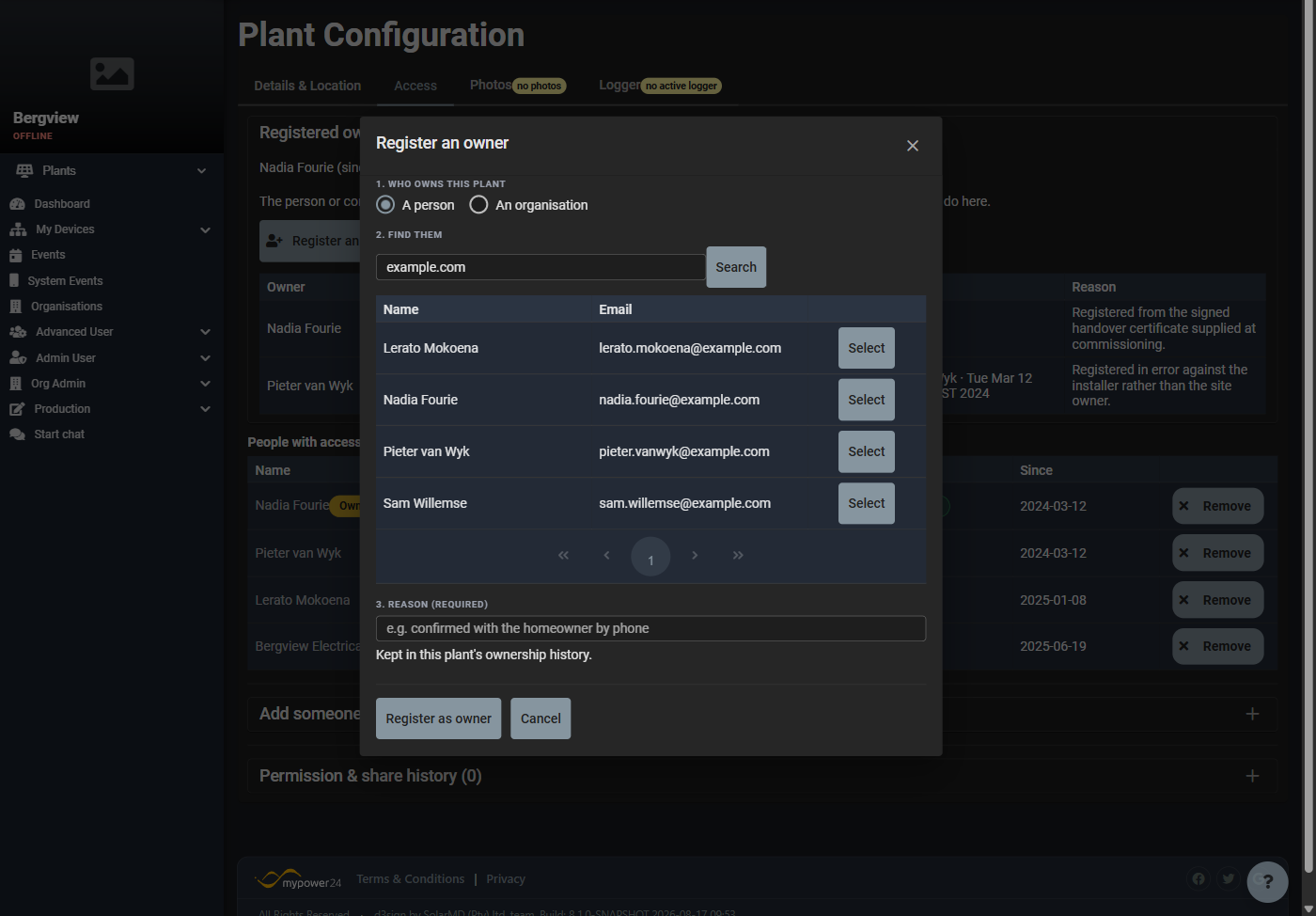Screen dimensions: 1316x916
Task: Select the An organisation radio option
Action: tap(478, 204)
